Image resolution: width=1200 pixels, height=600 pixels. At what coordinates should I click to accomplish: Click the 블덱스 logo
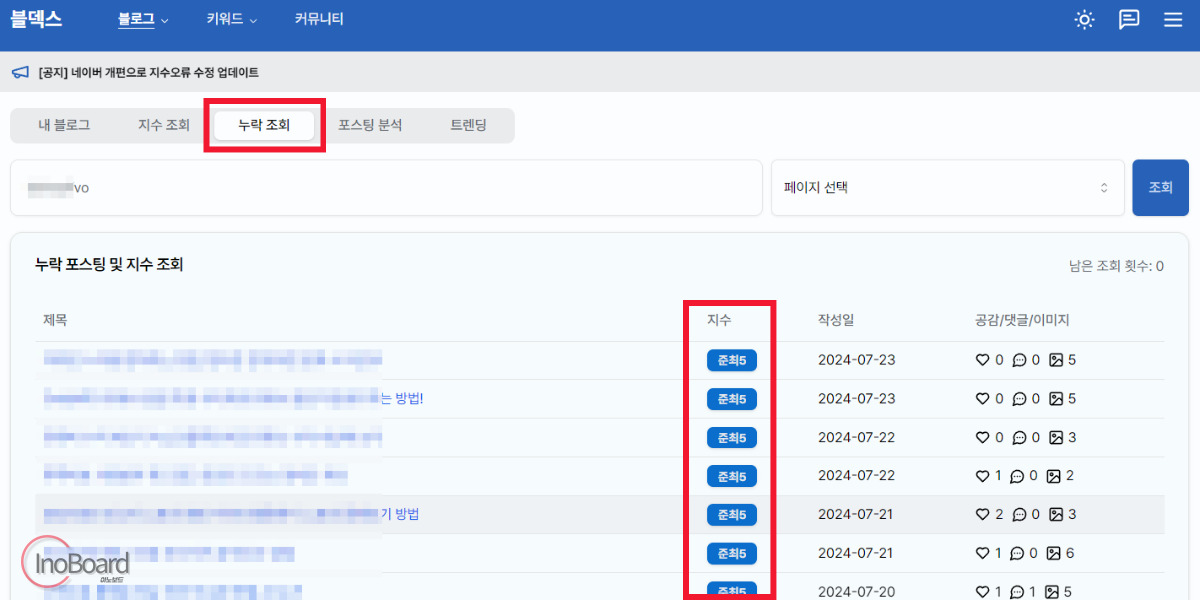click(37, 19)
